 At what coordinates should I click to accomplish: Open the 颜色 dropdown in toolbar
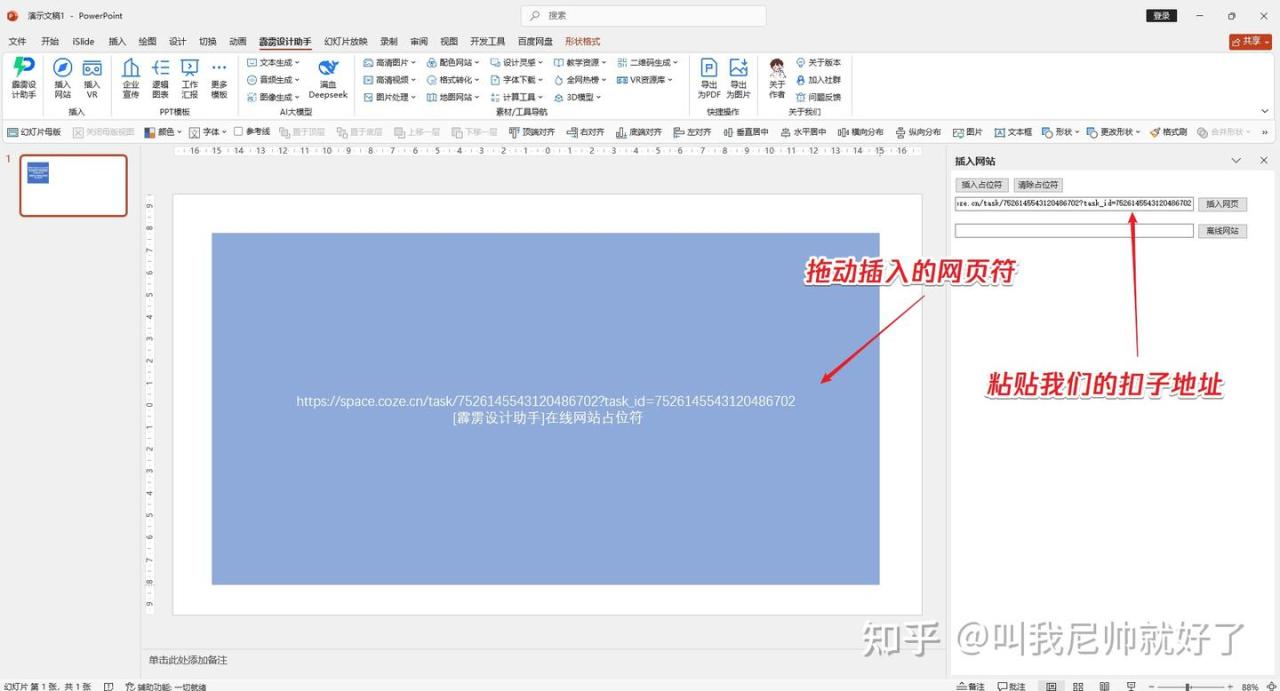[x=164, y=132]
